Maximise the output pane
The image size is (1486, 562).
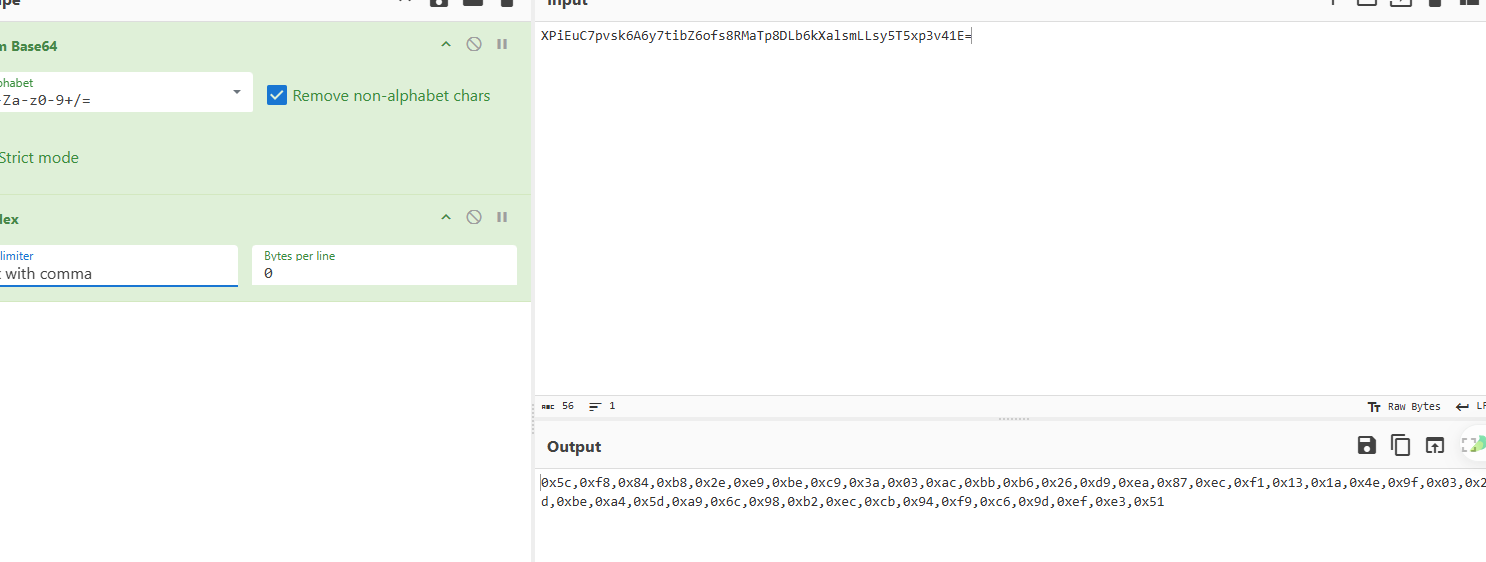coord(1470,446)
